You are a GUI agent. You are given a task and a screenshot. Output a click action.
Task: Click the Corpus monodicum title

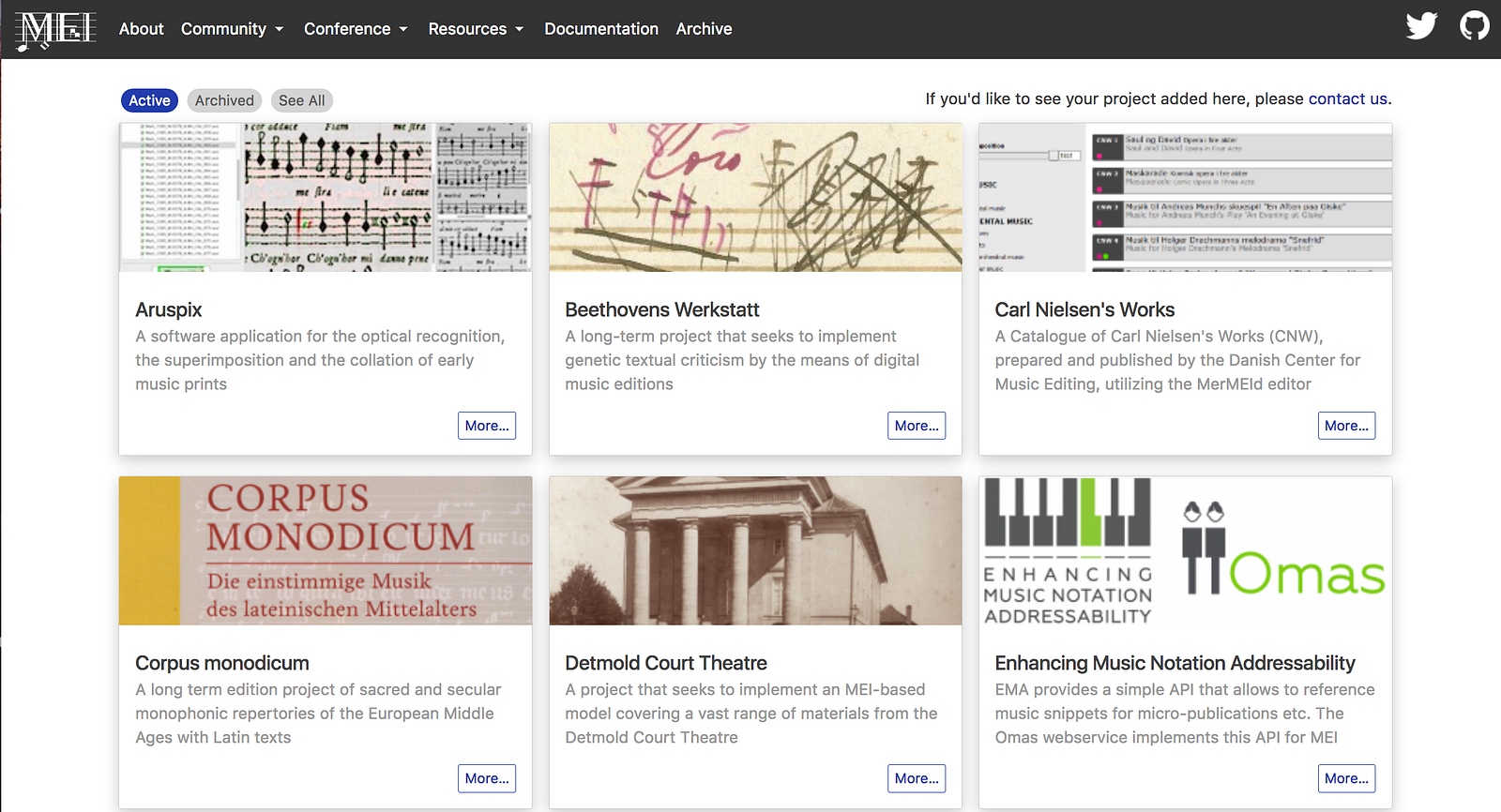click(x=222, y=663)
